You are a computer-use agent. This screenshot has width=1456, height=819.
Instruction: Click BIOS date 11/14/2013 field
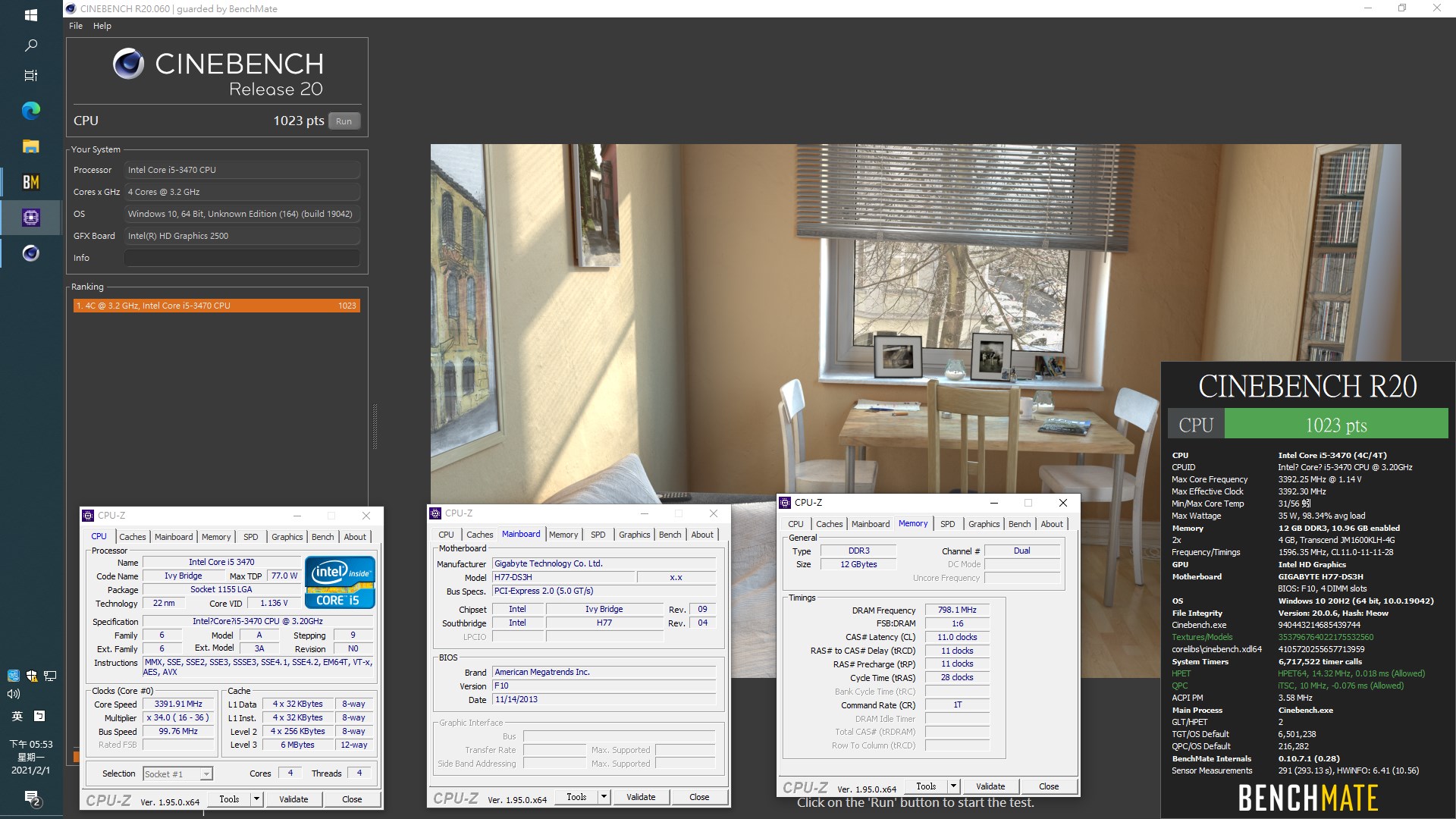point(604,699)
